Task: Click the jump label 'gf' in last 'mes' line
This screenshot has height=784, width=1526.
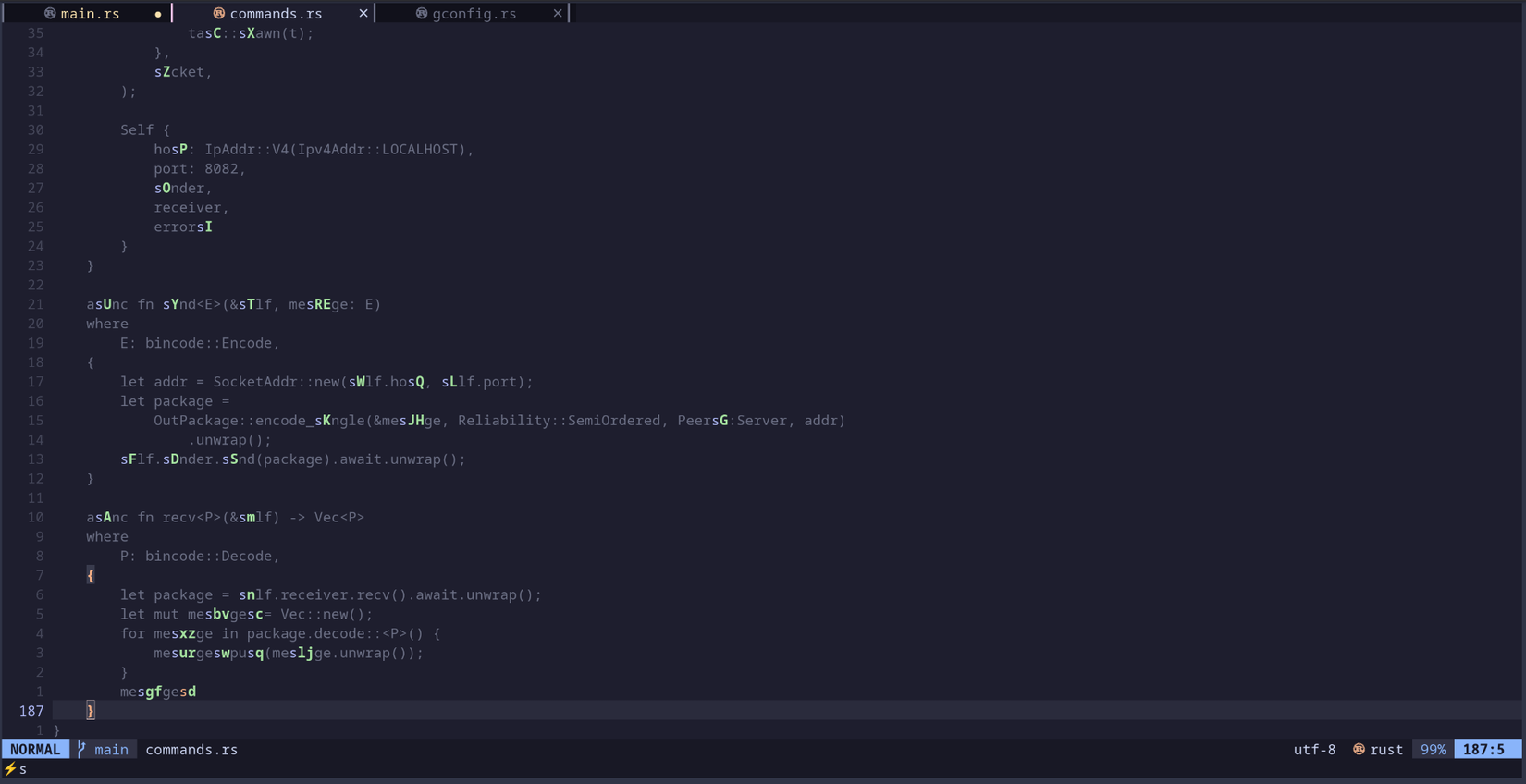Action: (x=154, y=692)
